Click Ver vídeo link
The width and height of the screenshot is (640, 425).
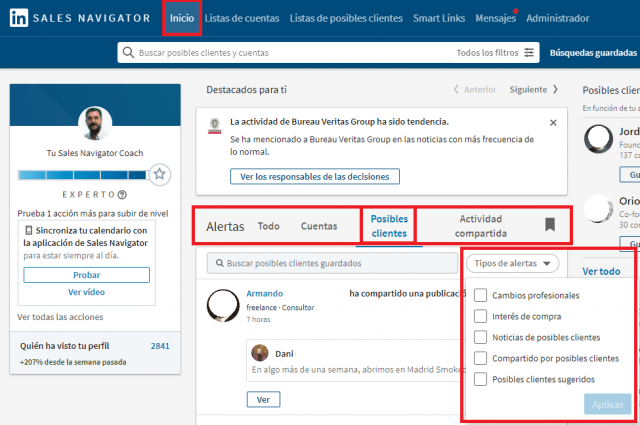(87, 292)
